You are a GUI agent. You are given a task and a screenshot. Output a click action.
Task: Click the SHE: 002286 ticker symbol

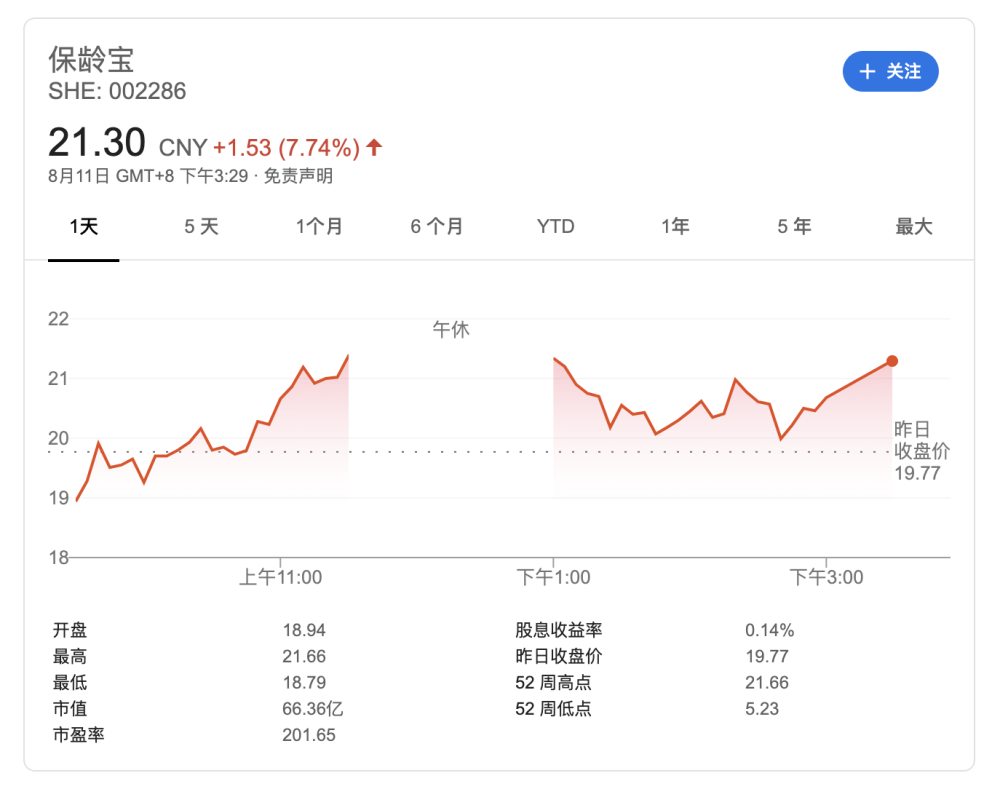coord(117,92)
